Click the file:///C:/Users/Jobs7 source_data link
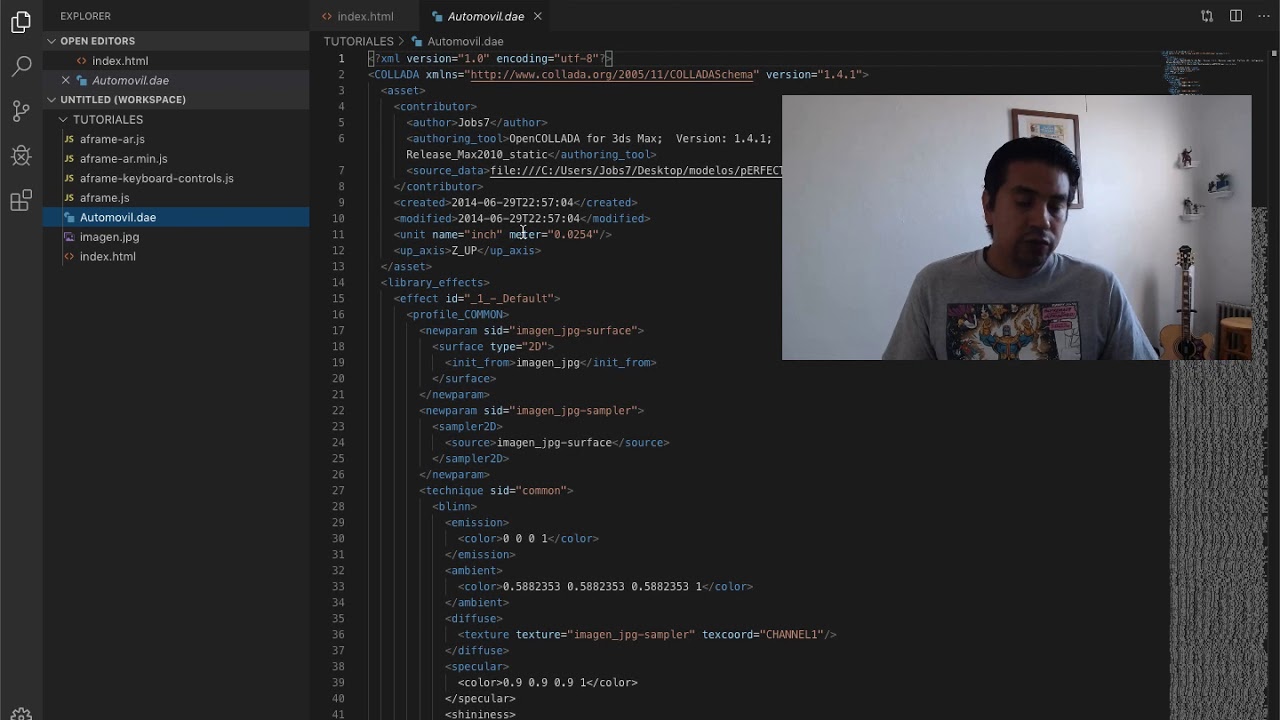The width and height of the screenshot is (1280, 720). pyautogui.click(x=636, y=170)
